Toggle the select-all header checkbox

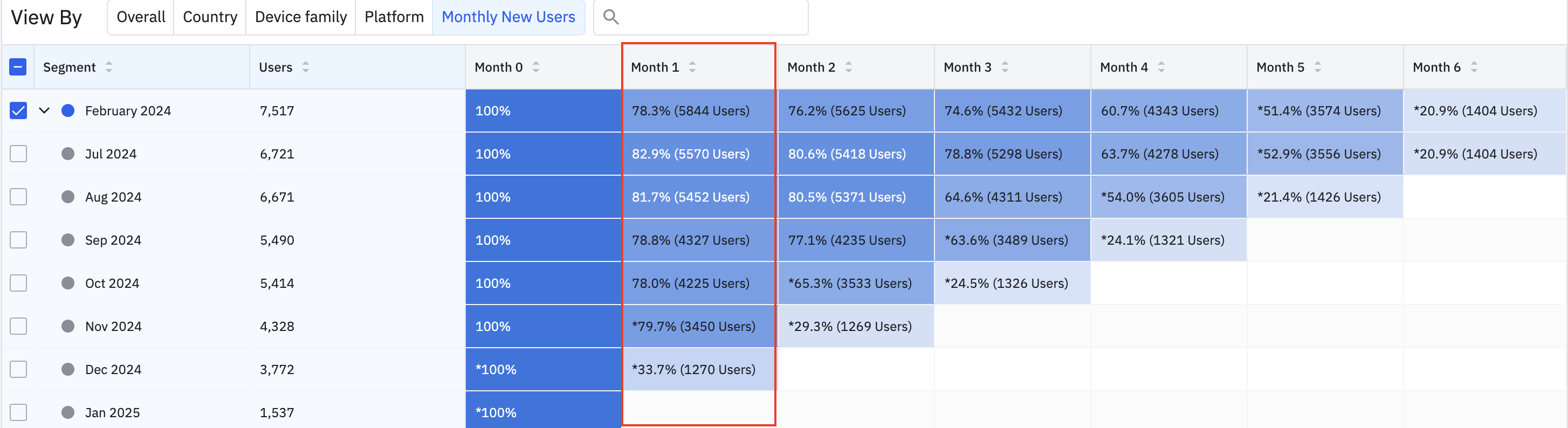click(18, 67)
